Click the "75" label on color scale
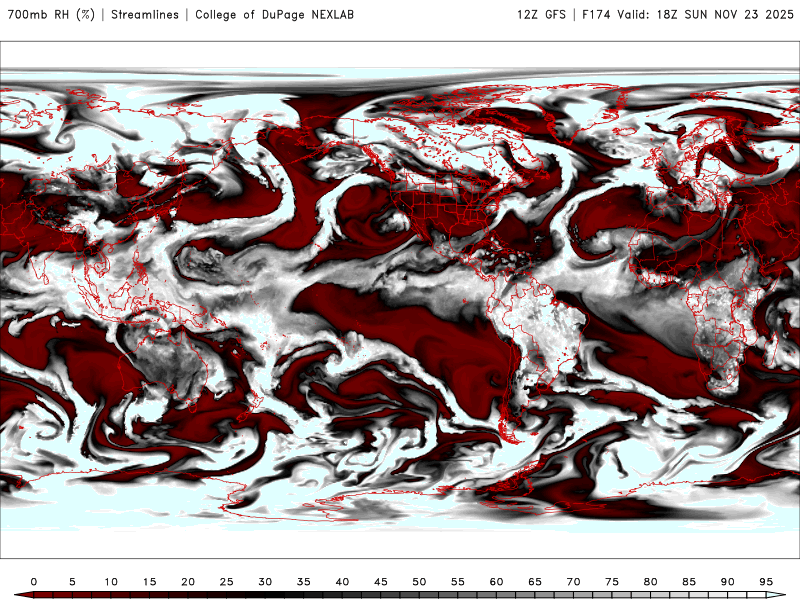This screenshot has height=600, width=800. tap(612, 582)
